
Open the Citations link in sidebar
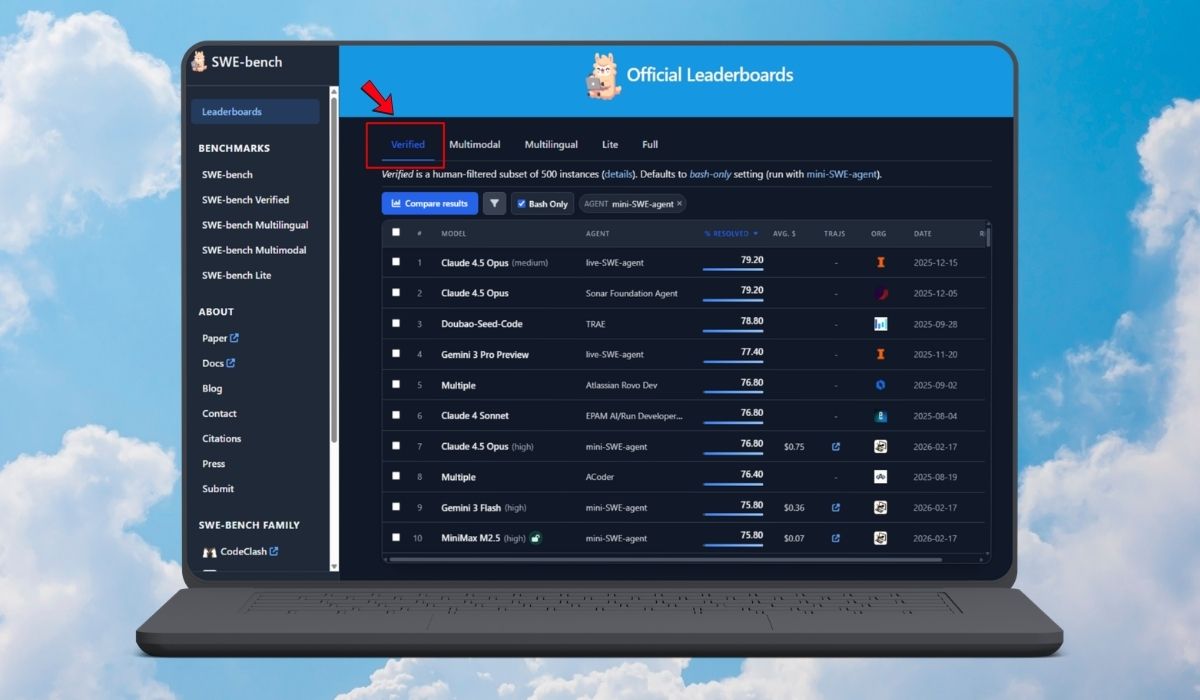point(222,439)
